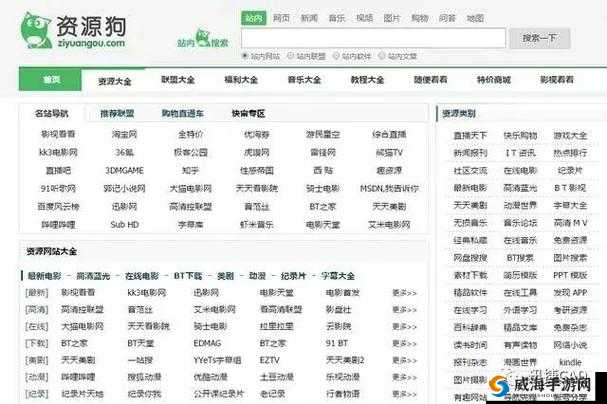
Task: Click the search text input box
Action: pyautogui.click(x=373, y=38)
